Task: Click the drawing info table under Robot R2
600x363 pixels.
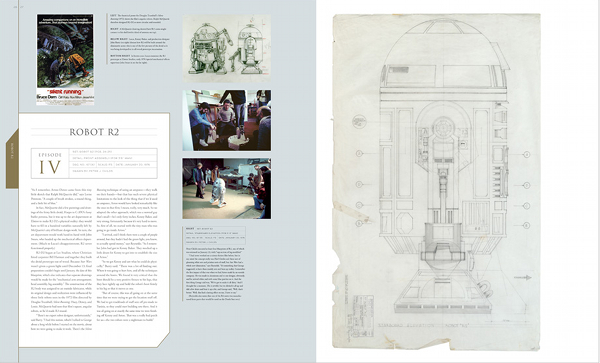Action: click(x=113, y=163)
